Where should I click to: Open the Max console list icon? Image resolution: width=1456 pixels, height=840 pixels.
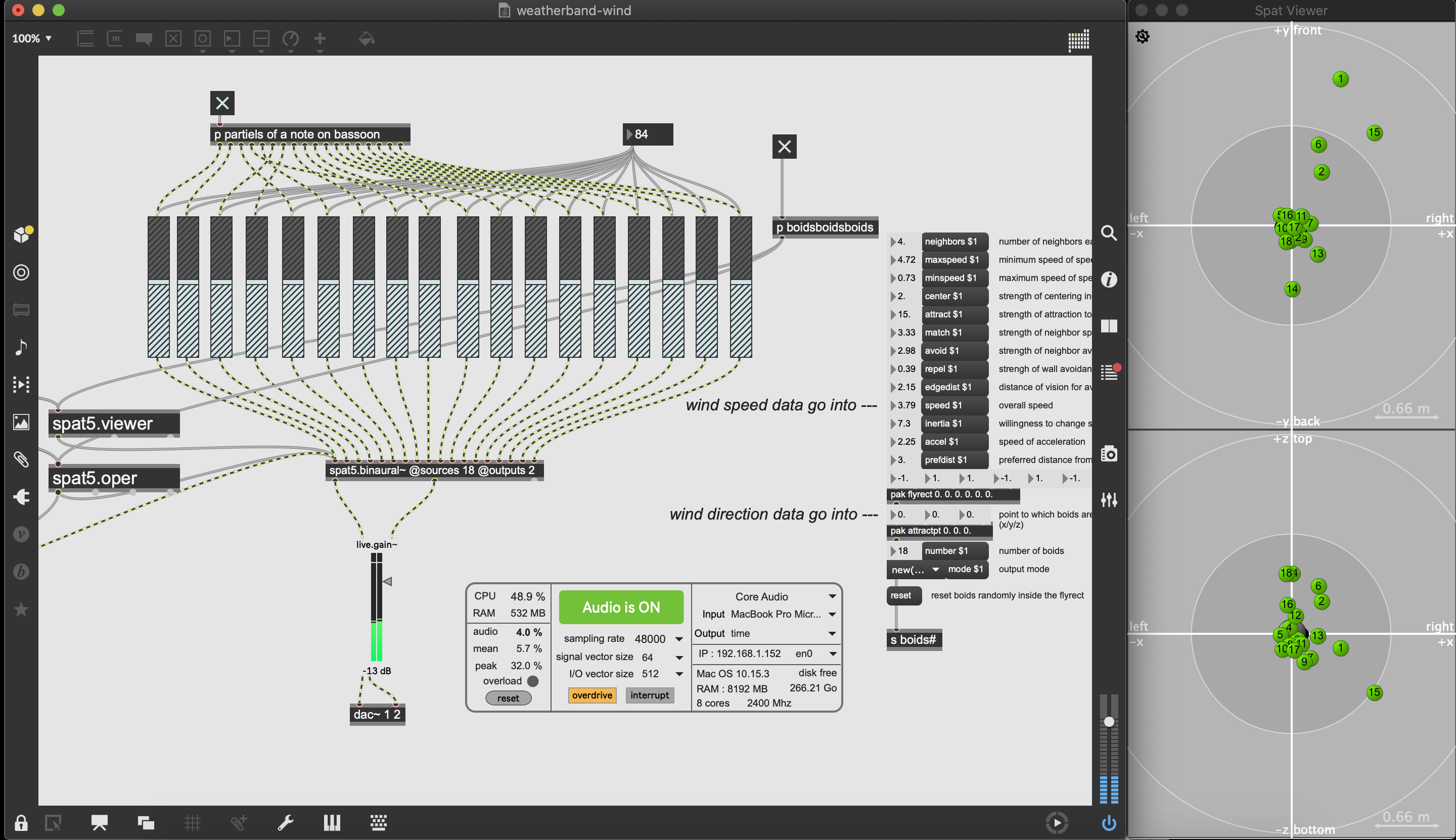click(1109, 372)
